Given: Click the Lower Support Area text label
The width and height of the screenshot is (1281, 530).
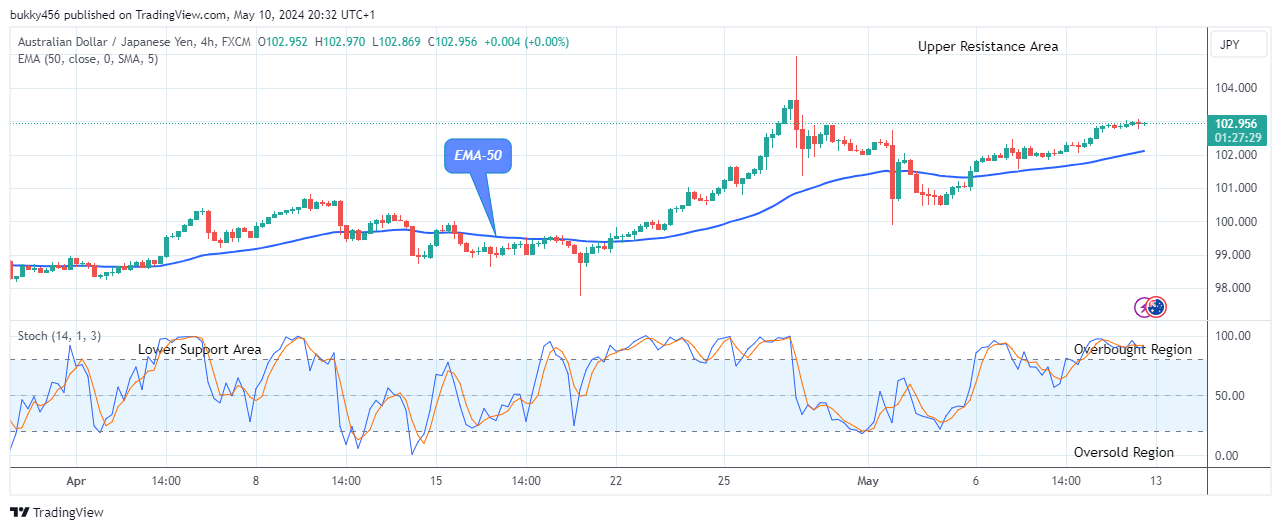Looking at the screenshot, I should click(200, 349).
